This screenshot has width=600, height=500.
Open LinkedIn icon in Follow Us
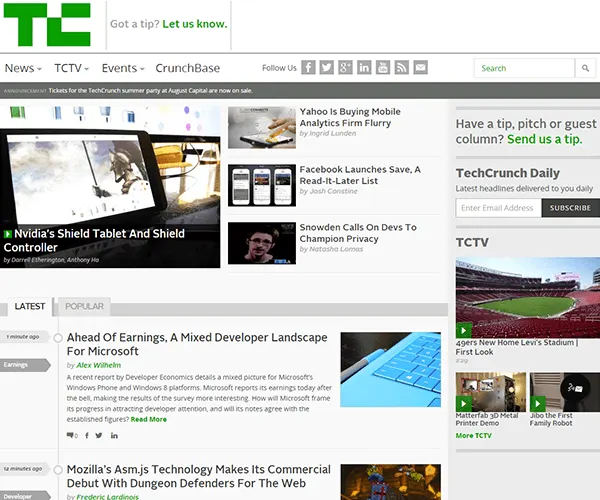tap(364, 68)
